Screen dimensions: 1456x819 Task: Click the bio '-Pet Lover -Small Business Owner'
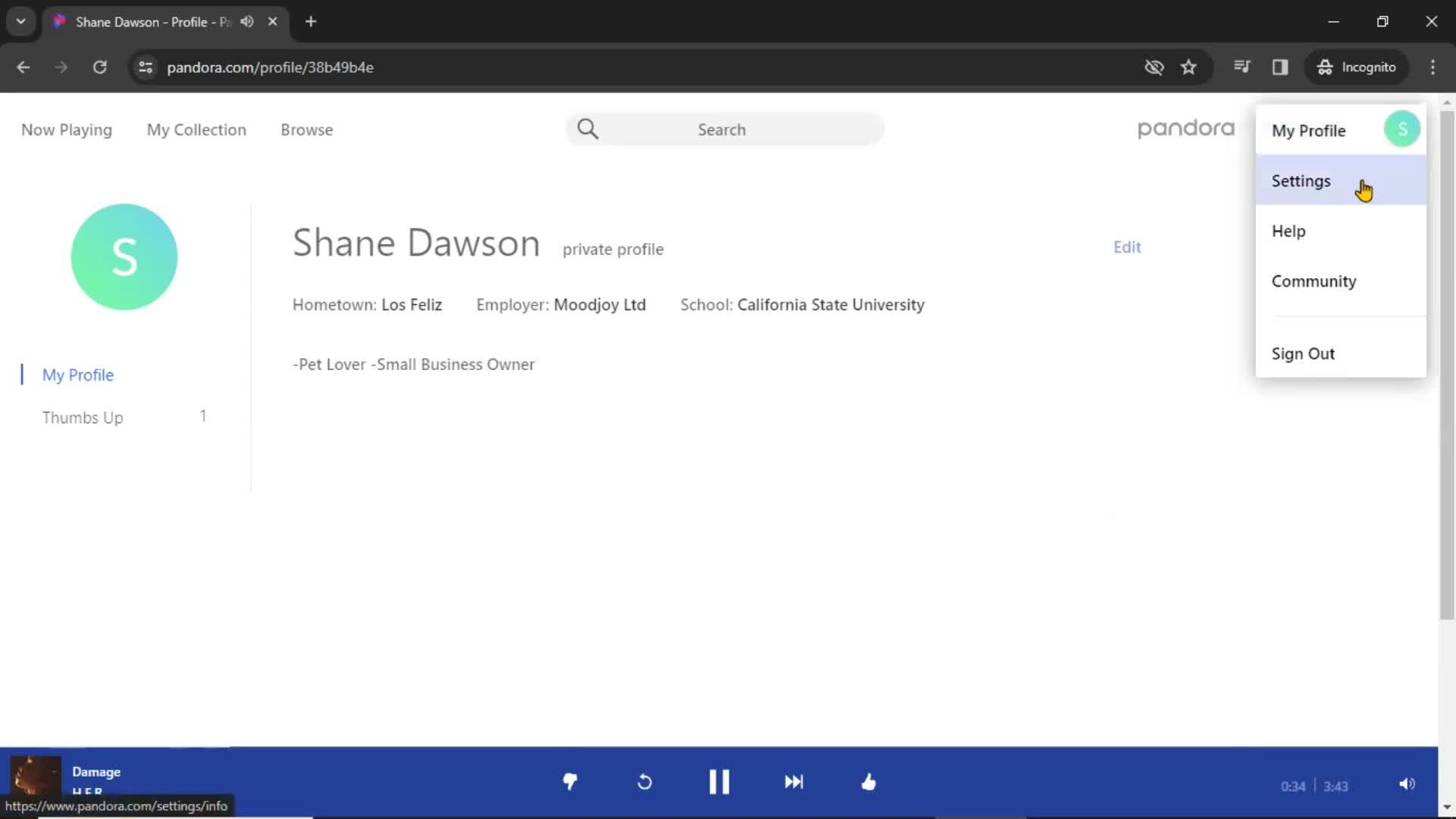point(414,364)
